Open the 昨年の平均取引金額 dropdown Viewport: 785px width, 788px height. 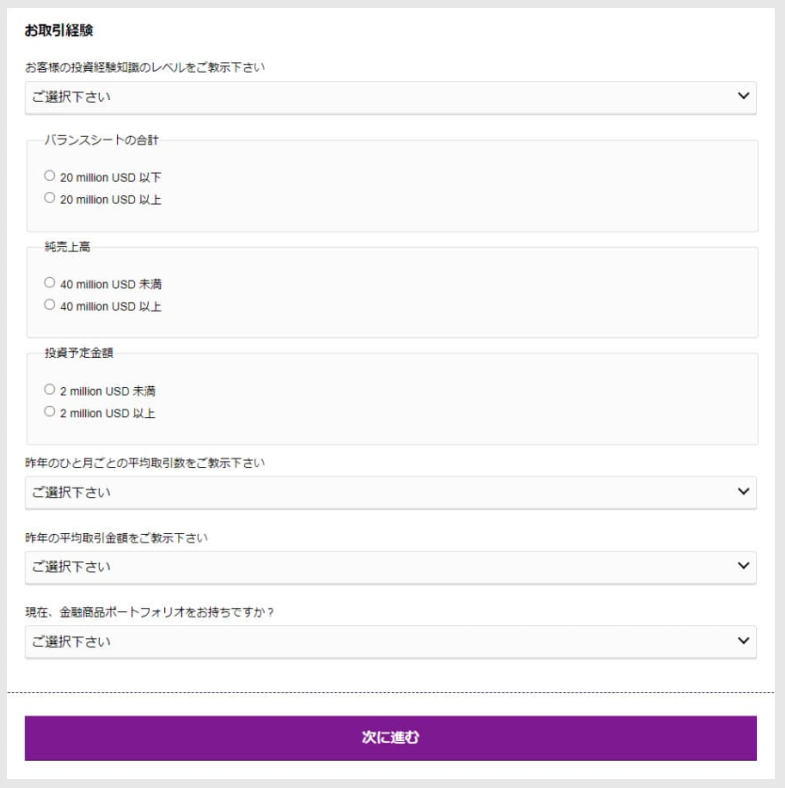click(390, 567)
